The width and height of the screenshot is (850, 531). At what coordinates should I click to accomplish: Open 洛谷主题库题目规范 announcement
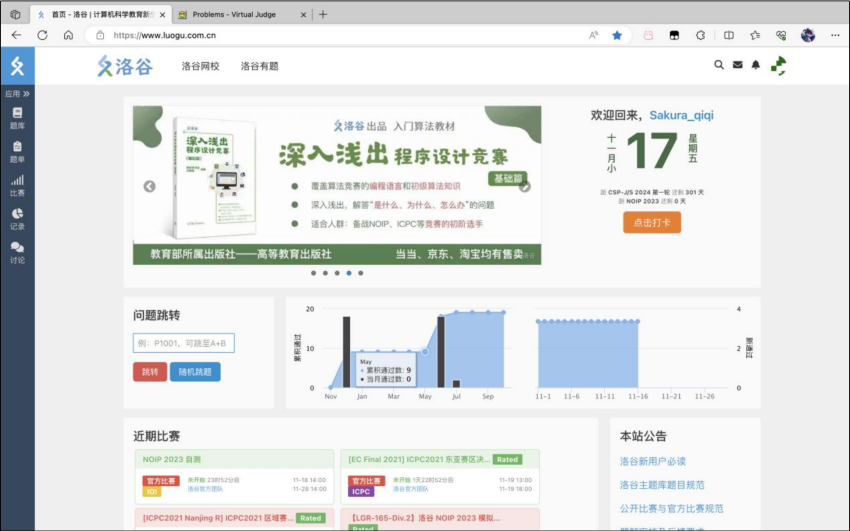click(662, 485)
